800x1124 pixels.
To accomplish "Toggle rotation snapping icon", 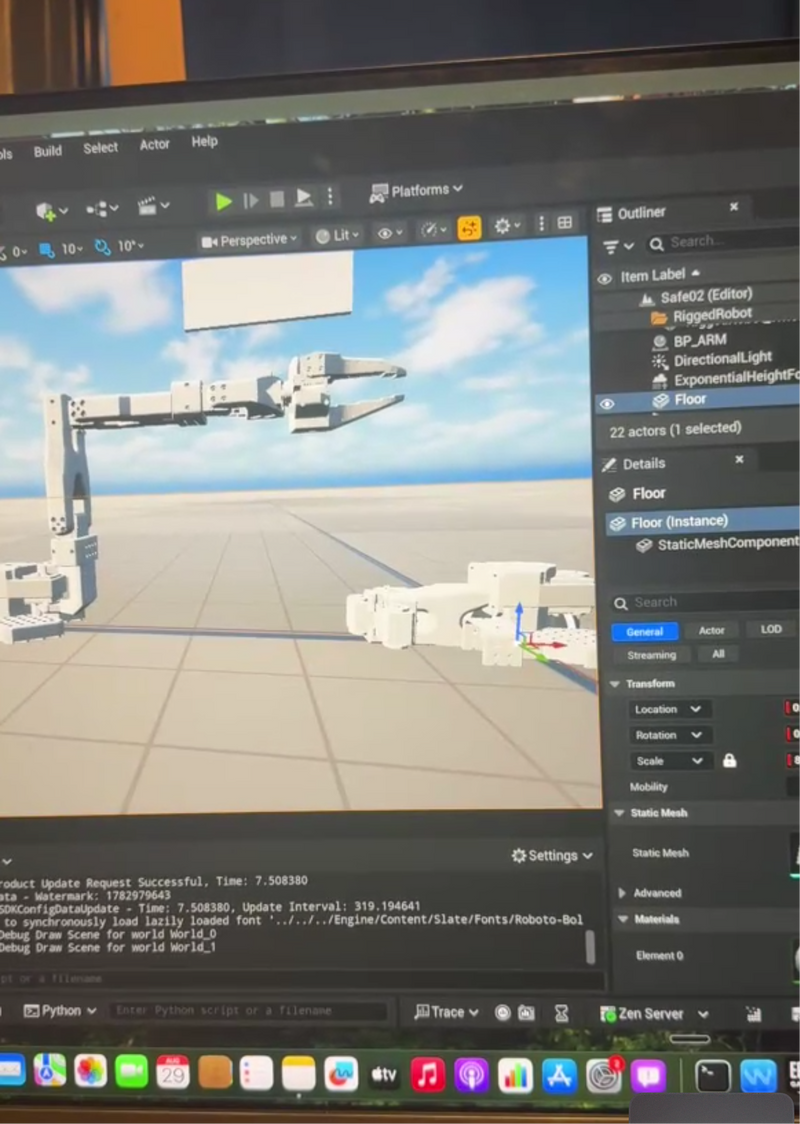I will [x=103, y=247].
